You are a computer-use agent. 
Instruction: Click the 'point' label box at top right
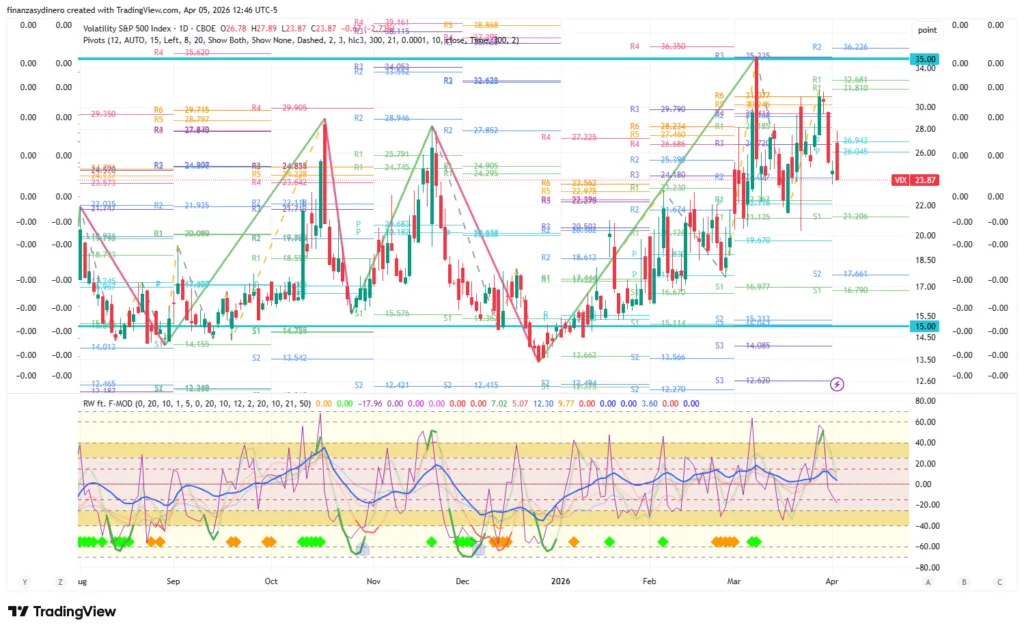click(927, 30)
